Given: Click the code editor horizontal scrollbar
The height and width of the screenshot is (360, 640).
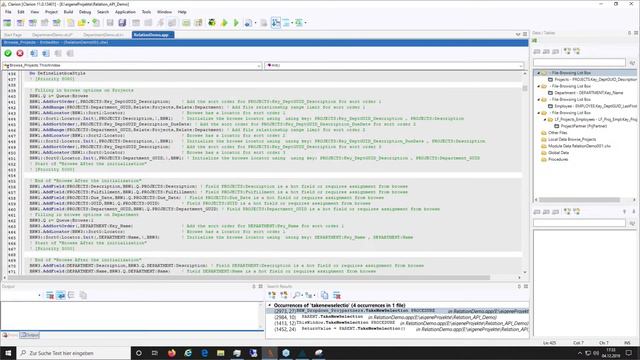Looking at the screenshot, I should point(249,278).
